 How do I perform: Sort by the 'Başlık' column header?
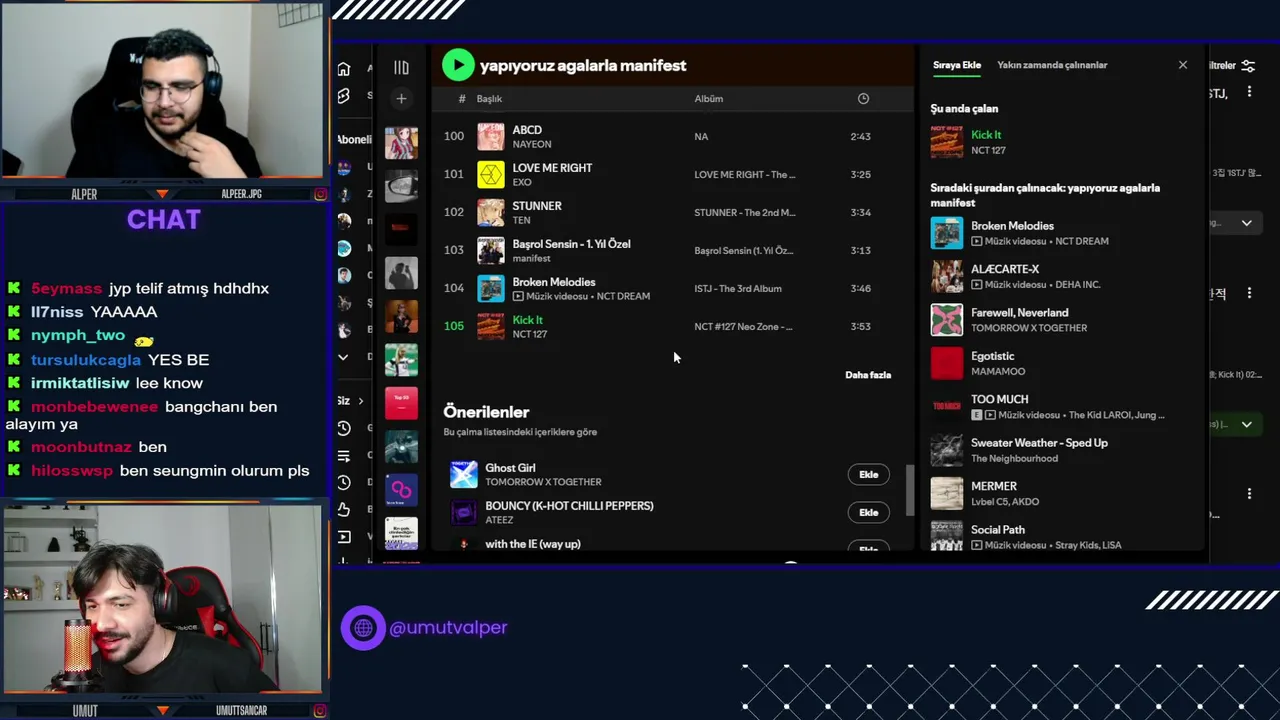[489, 98]
